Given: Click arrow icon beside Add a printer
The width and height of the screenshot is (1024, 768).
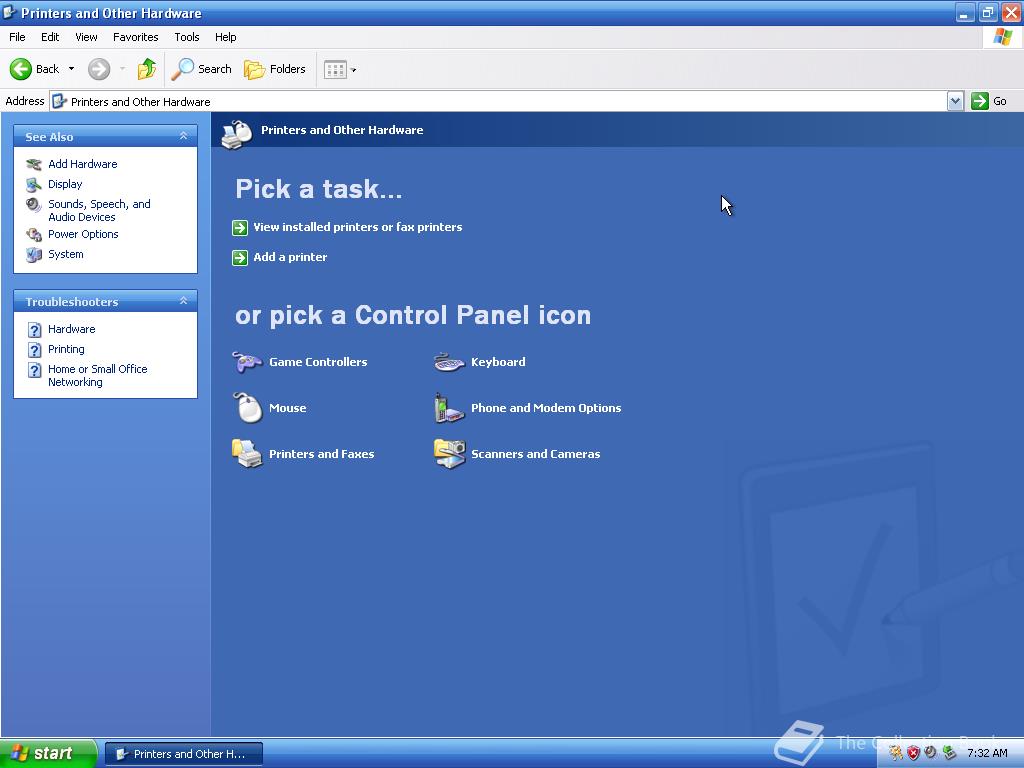Looking at the screenshot, I should [x=240, y=257].
